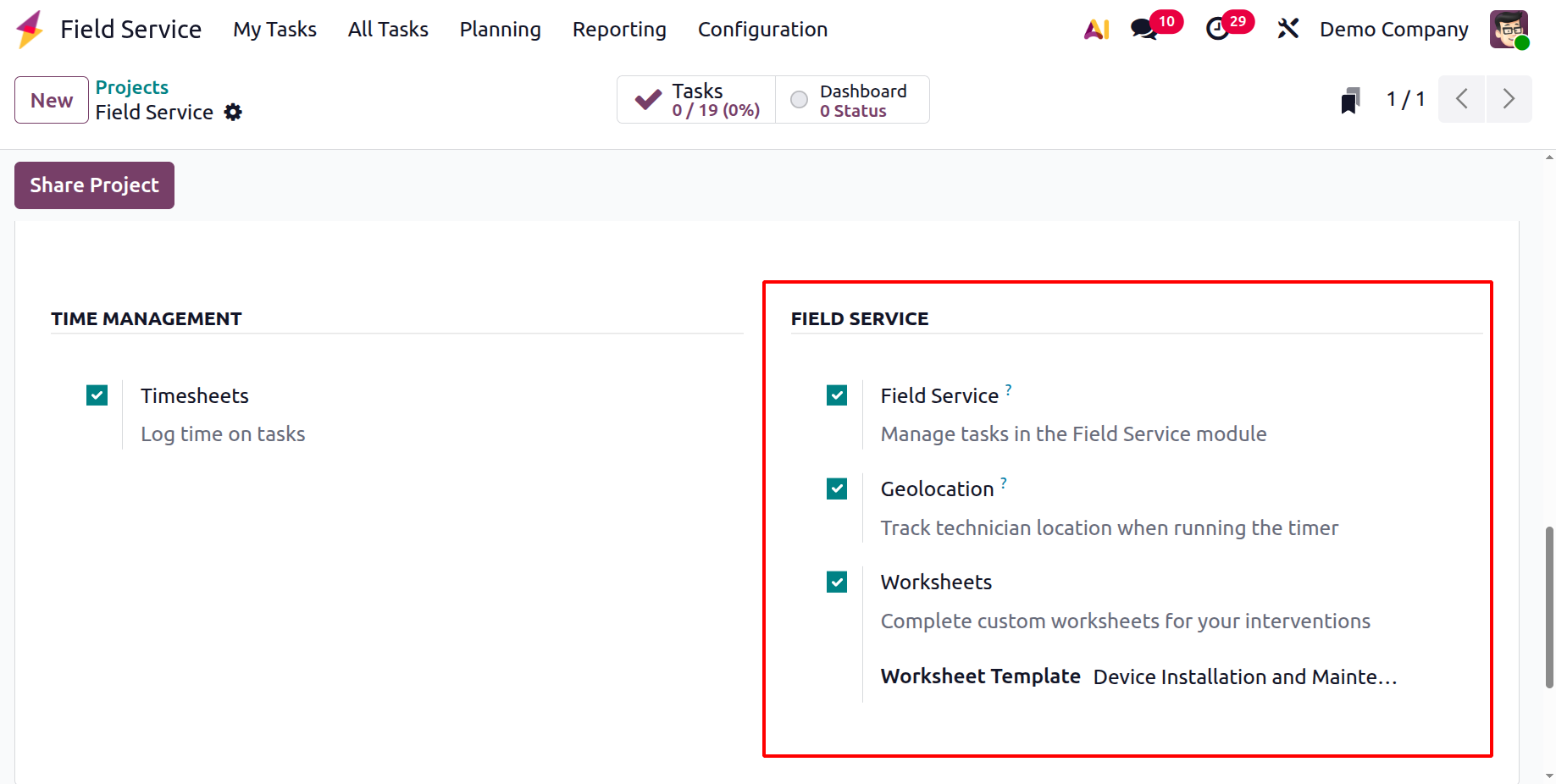Click the Field Service app logo icon
This screenshot has height=784, width=1556.
tap(30, 29)
